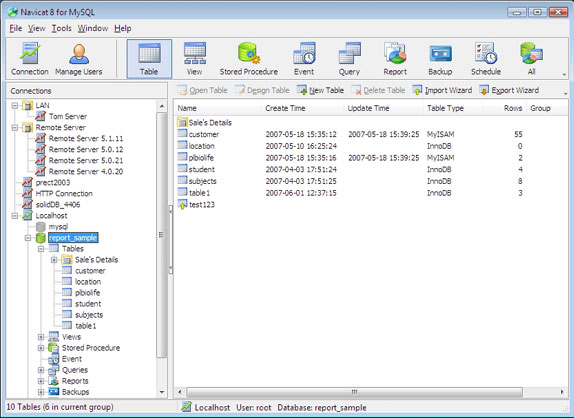Select the customer table in list
Viewport: 574px width, 418px height.
204,134
